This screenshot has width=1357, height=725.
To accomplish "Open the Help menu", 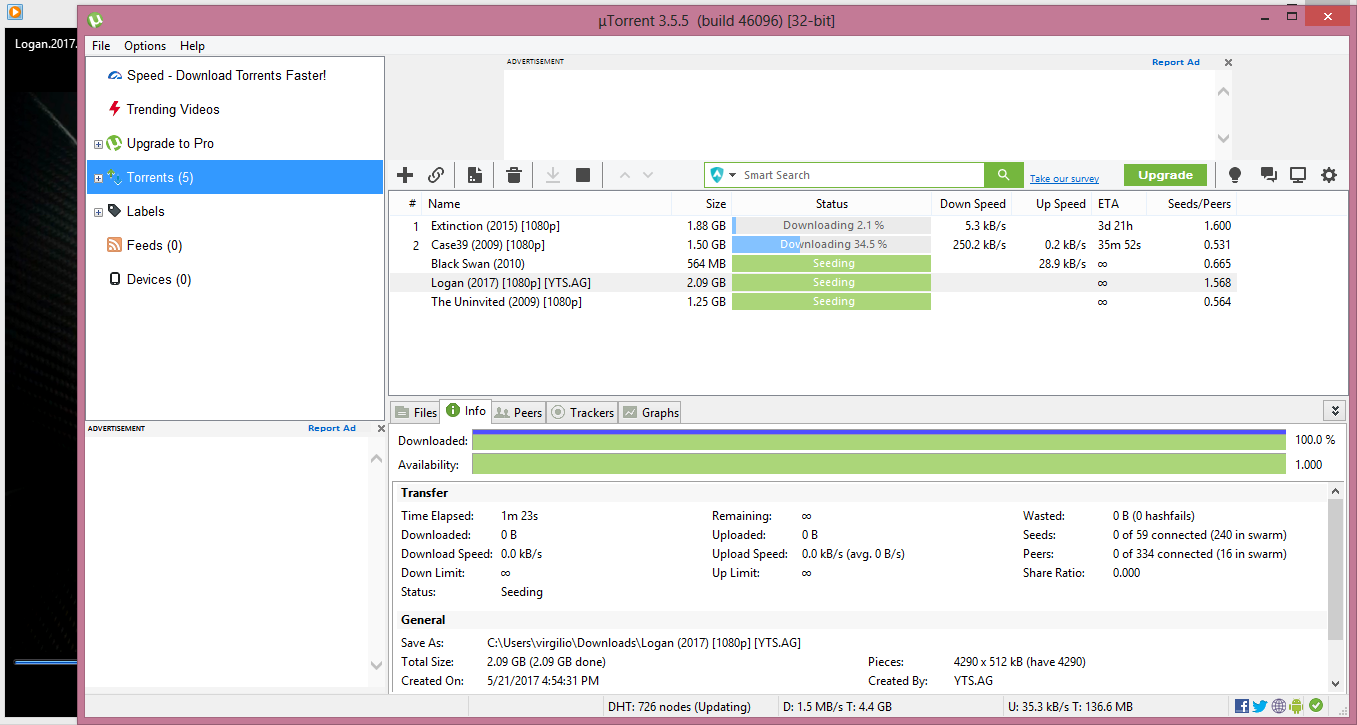I will tap(192, 46).
